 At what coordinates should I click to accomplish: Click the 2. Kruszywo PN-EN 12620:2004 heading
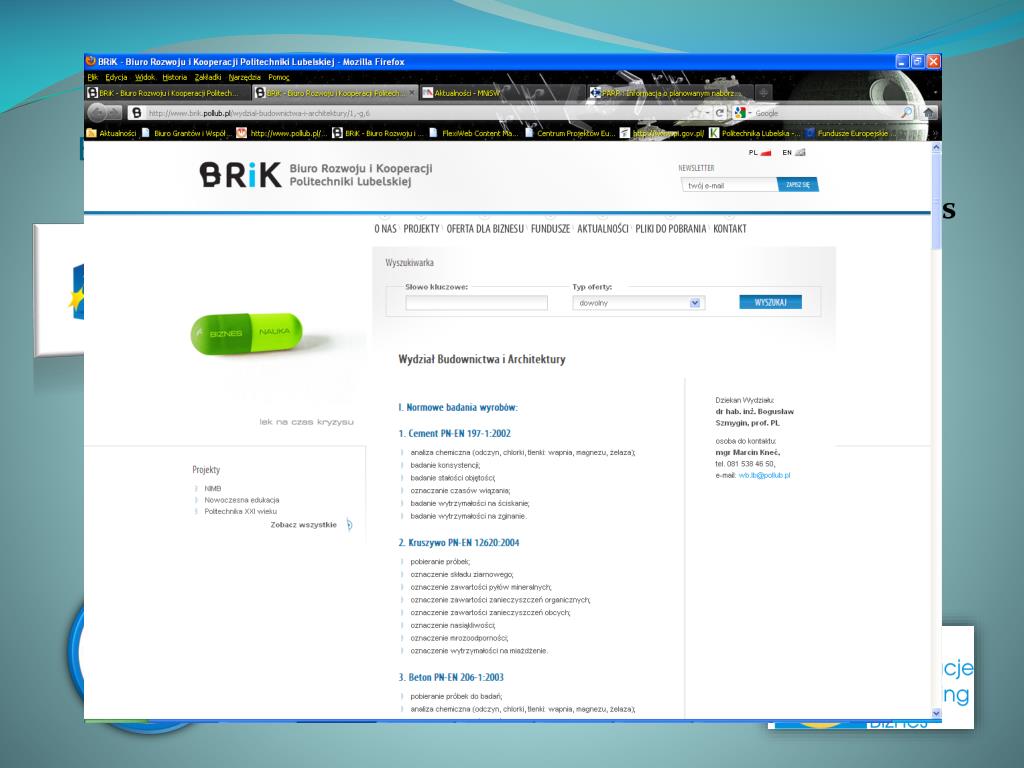point(459,542)
